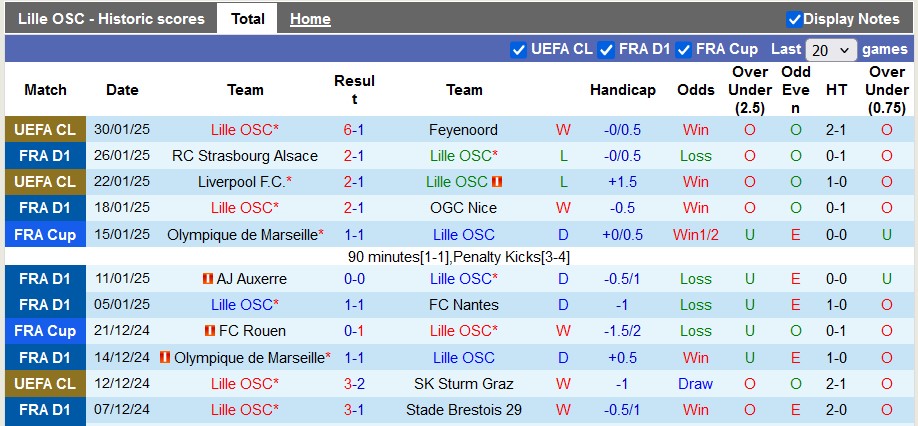Untick the FRA Cup filter
Screen dimensions: 918x426
pos(684,50)
